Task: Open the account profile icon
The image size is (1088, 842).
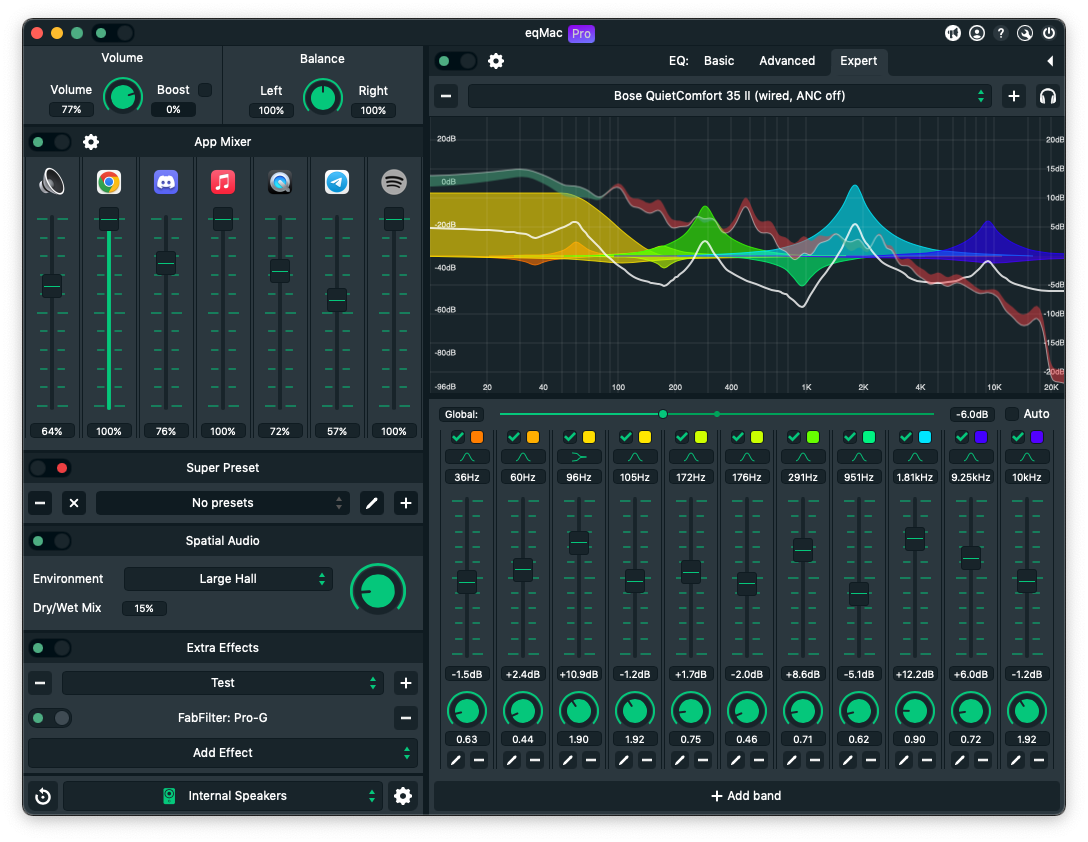Action: [x=977, y=32]
